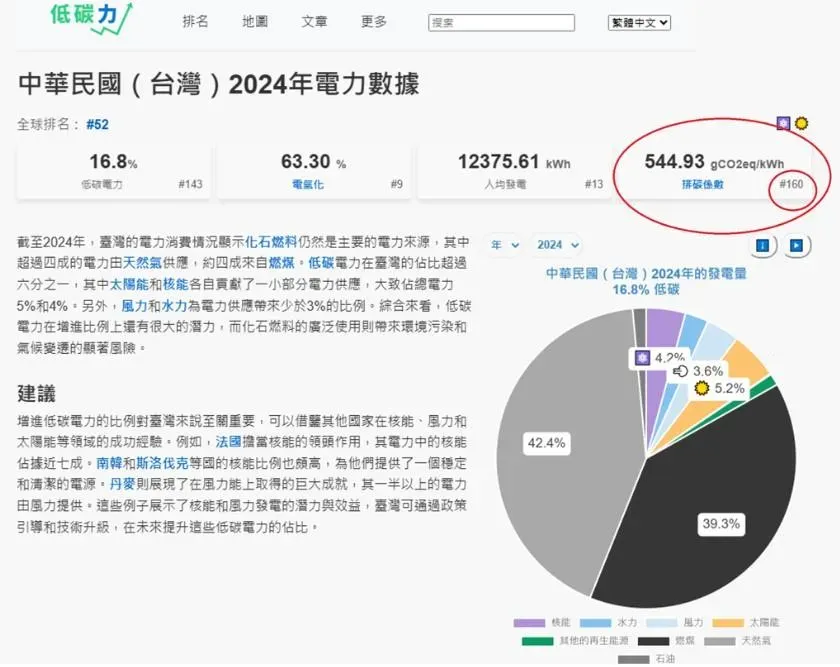Screen dimensions: 840x667
Task: Open the 南韓 country link
Action: pos(109,463)
